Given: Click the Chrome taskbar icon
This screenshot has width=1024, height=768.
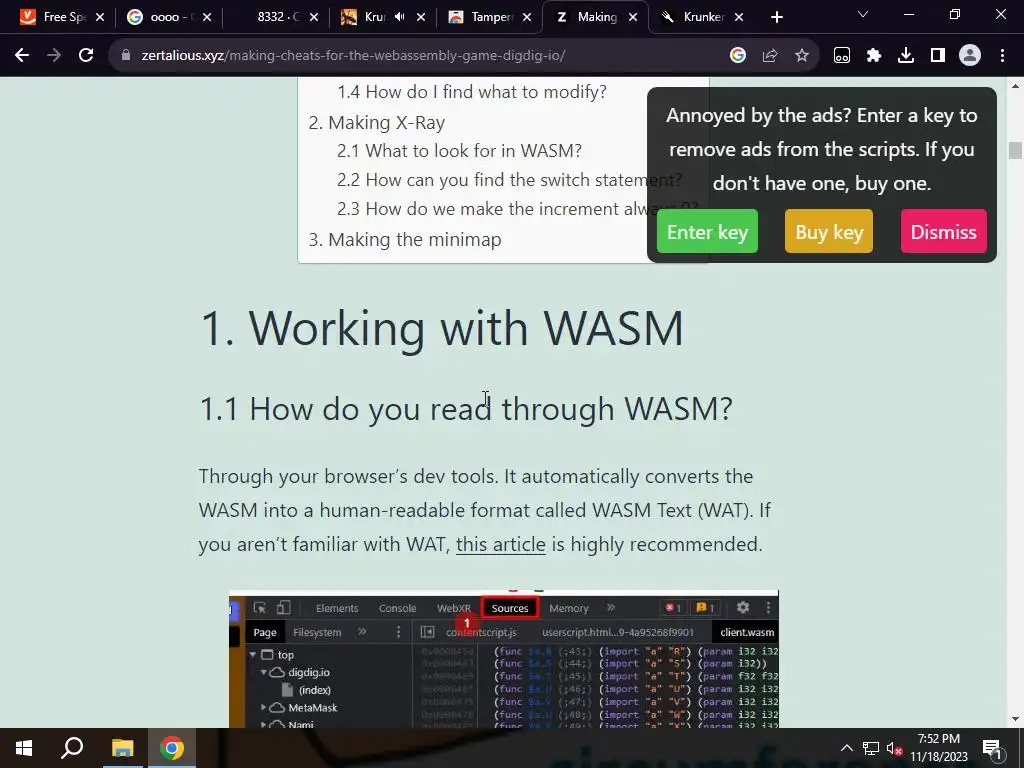Looking at the screenshot, I should (171, 748).
